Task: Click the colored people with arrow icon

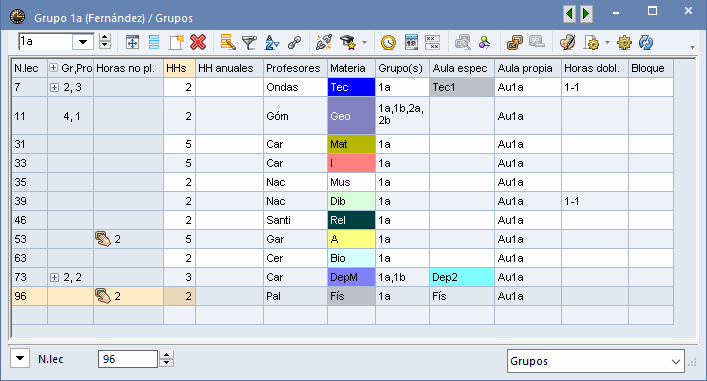Action: tap(484, 42)
